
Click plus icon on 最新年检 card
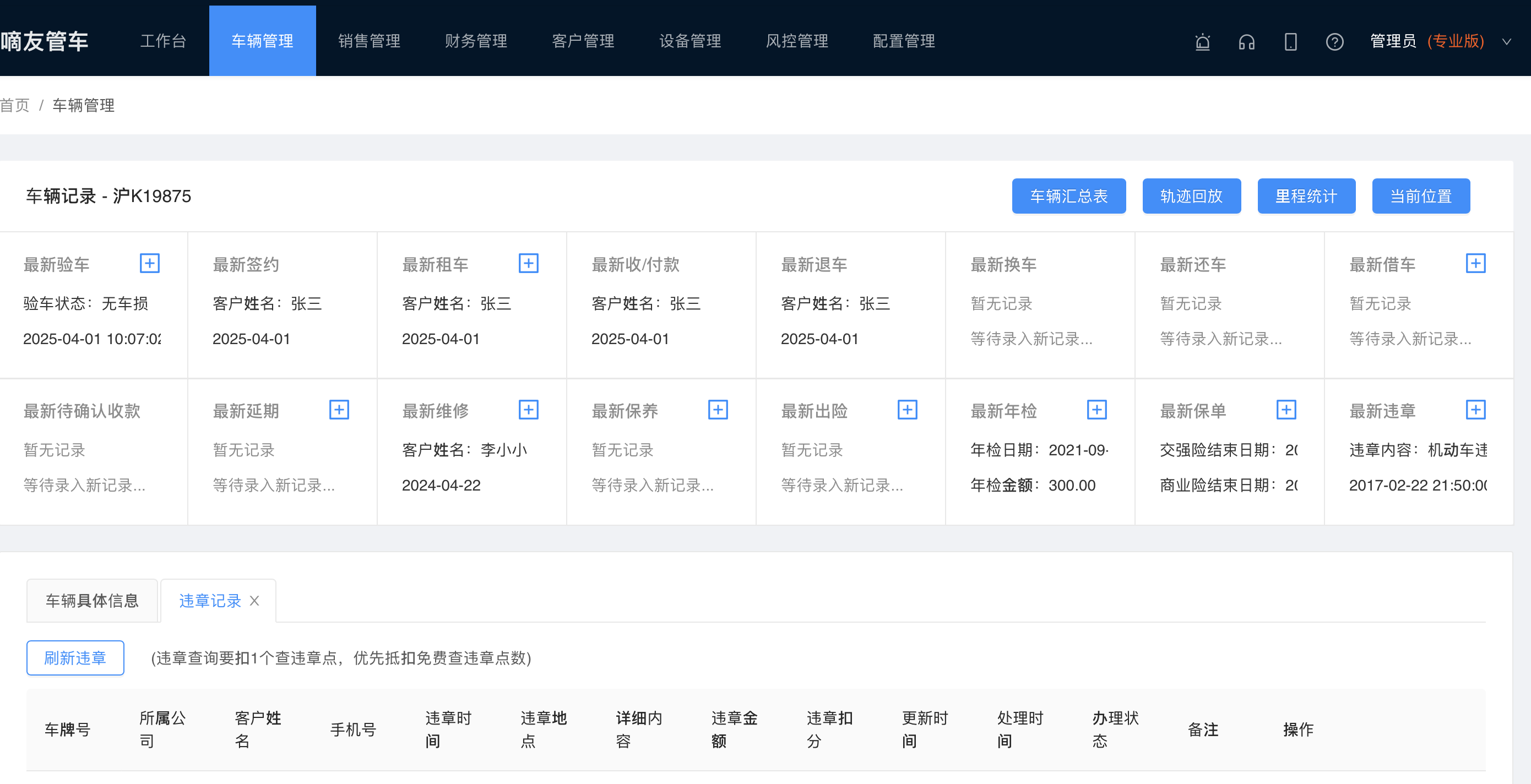pos(1096,410)
